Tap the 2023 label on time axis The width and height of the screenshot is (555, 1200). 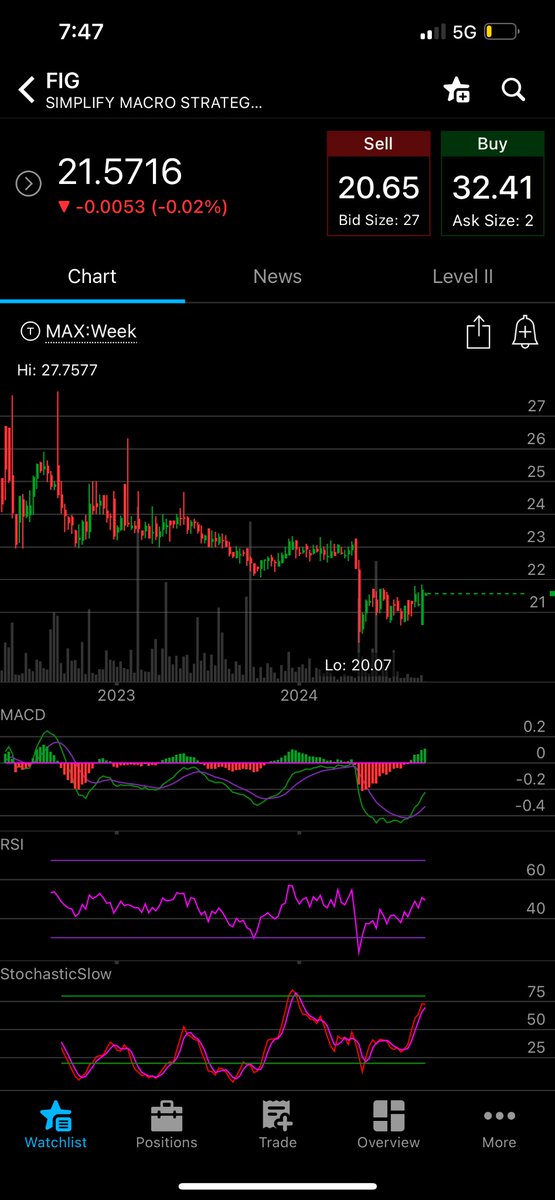116,695
